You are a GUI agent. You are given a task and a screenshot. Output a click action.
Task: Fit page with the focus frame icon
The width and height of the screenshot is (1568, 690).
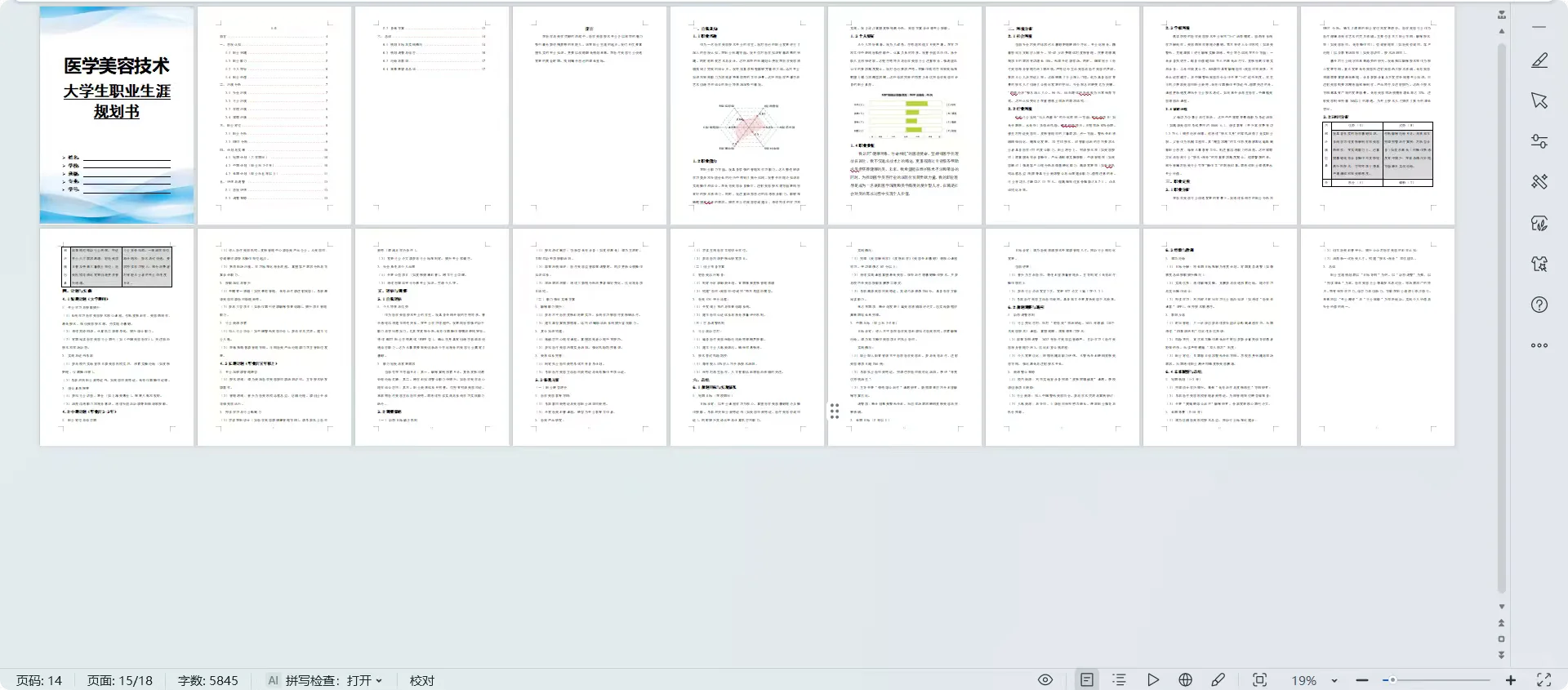tap(1259, 680)
